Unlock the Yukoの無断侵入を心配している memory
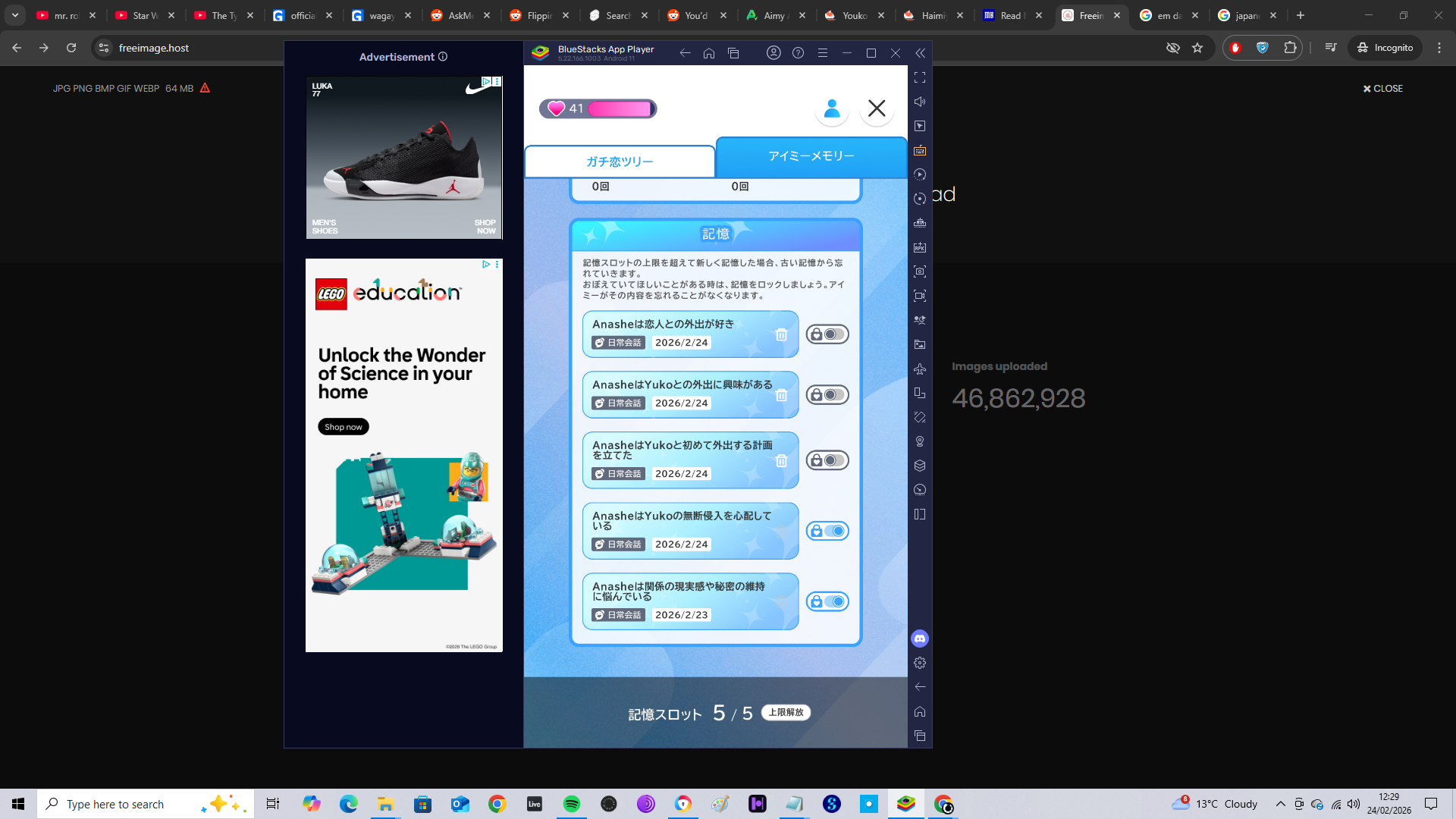Viewport: 1456px width, 819px height. click(x=827, y=531)
